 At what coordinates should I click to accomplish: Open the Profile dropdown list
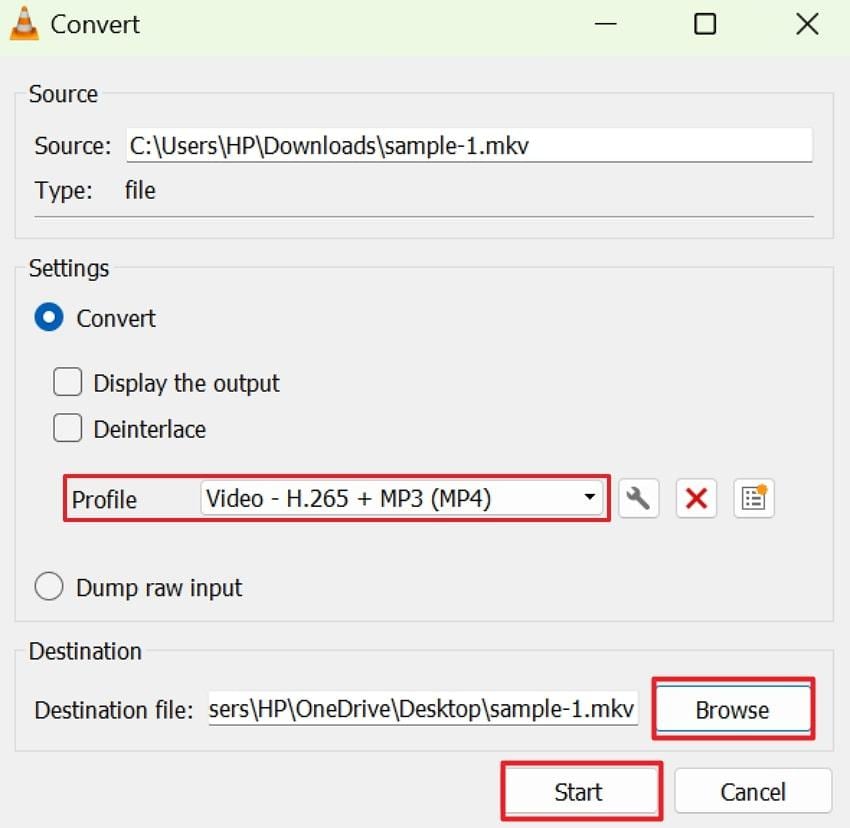click(588, 498)
